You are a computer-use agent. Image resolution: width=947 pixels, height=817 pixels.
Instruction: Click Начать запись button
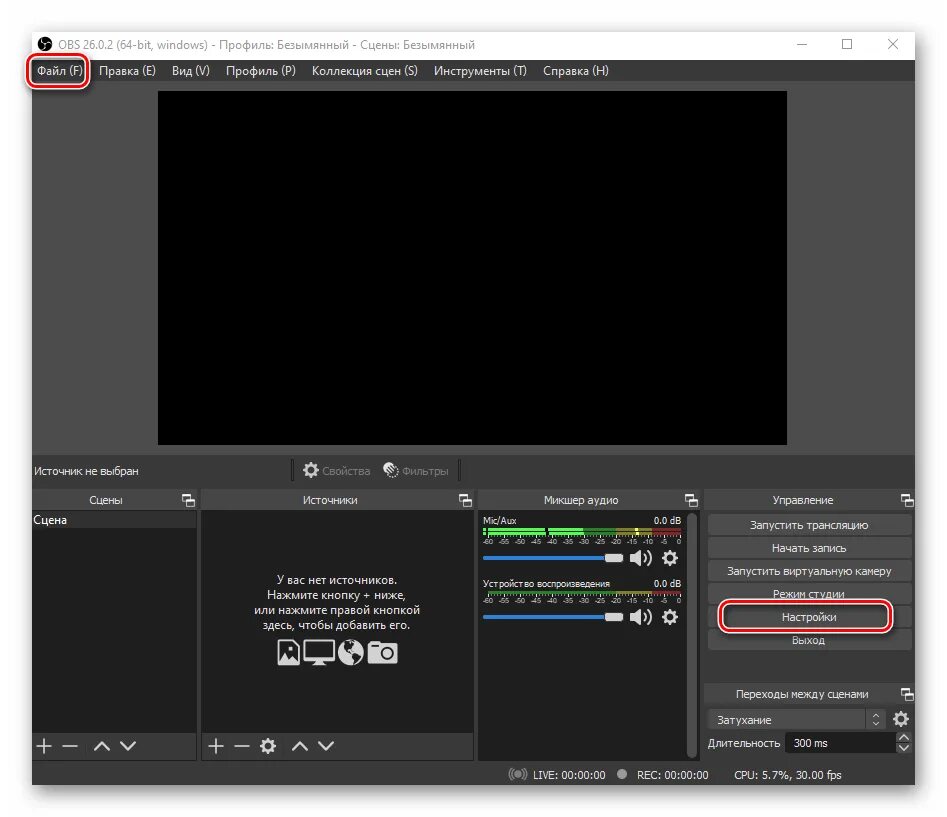(809, 548)
